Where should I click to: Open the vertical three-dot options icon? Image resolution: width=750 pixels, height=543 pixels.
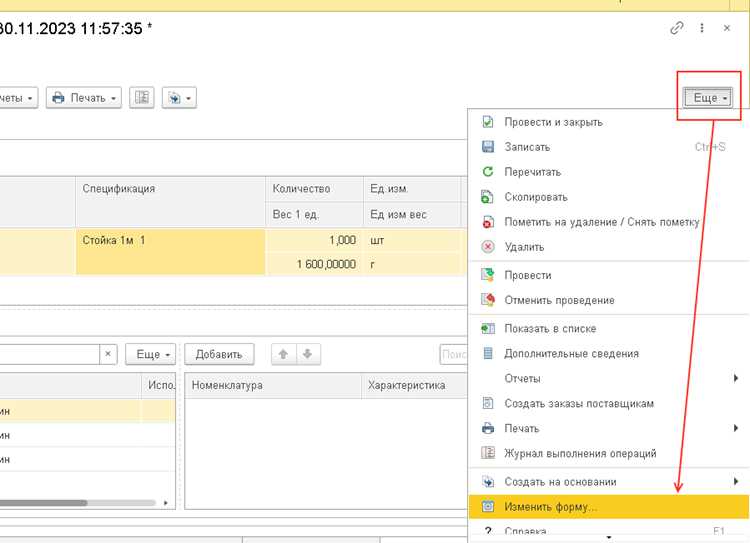(702, 28)
